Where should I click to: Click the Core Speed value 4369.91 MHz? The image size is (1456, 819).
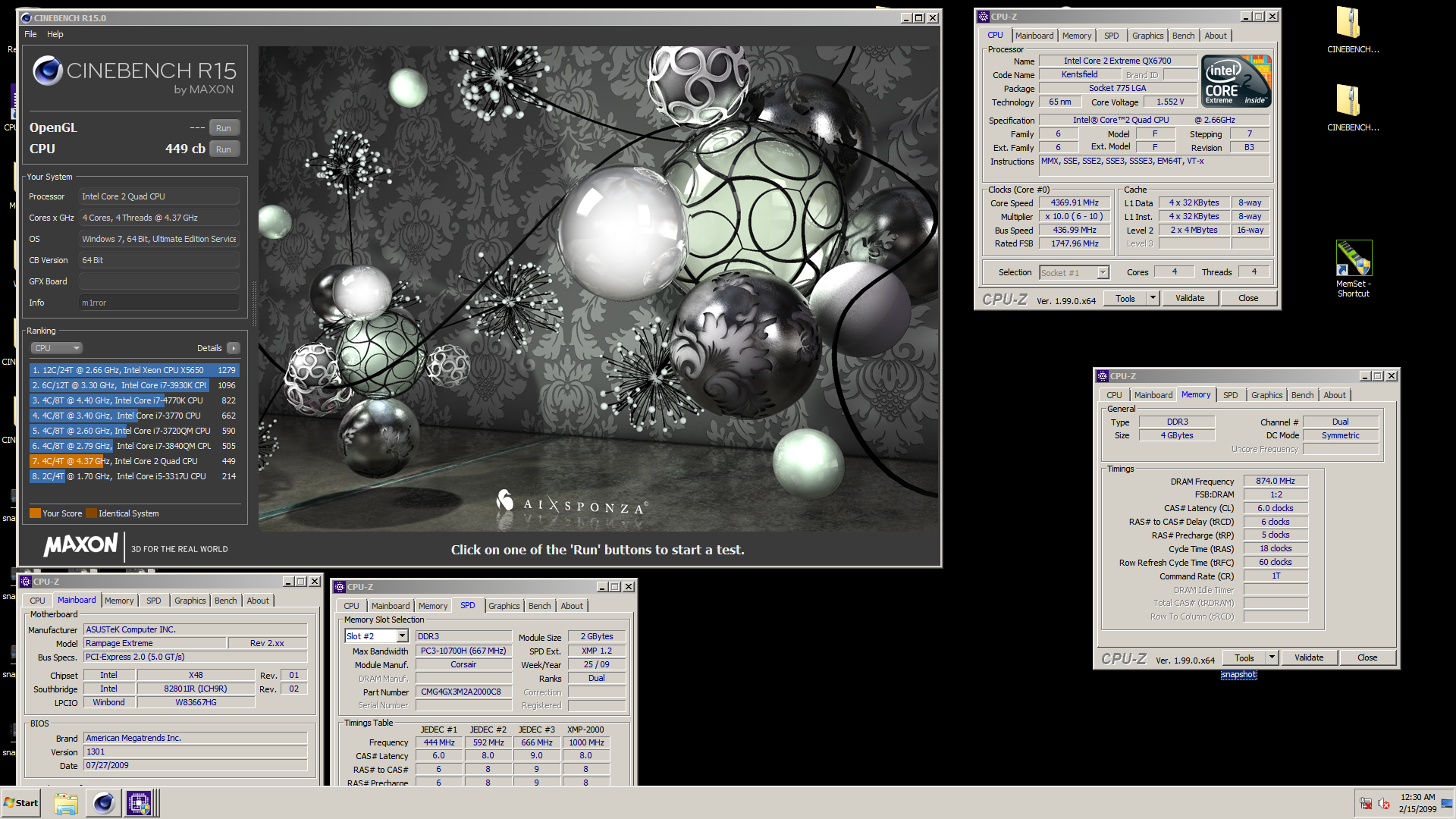pos(1074,202)
